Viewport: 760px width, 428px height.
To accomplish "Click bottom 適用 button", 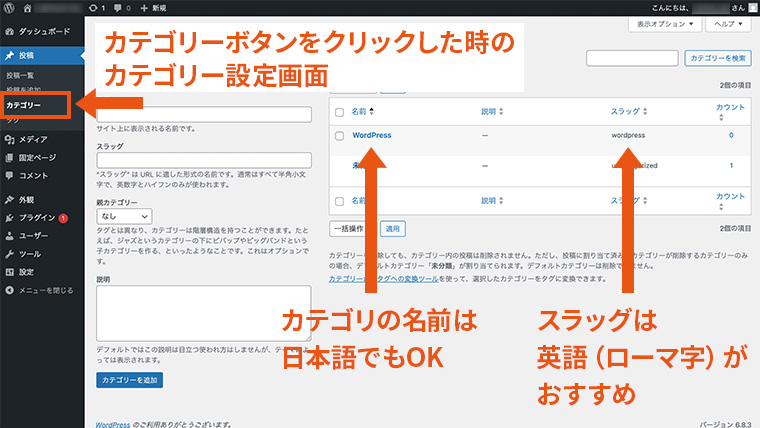I will pyautogui.click(x=393, y=229).
